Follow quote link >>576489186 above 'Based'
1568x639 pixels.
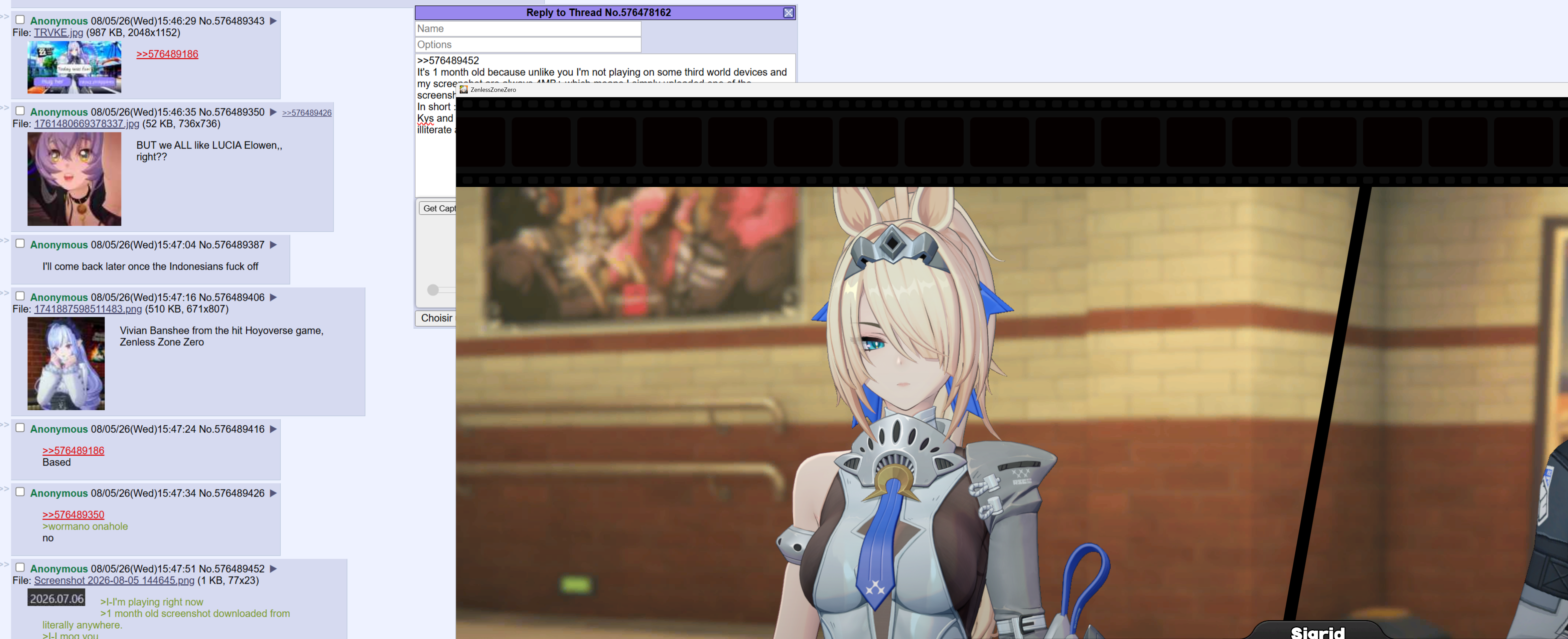pos(73,450)
